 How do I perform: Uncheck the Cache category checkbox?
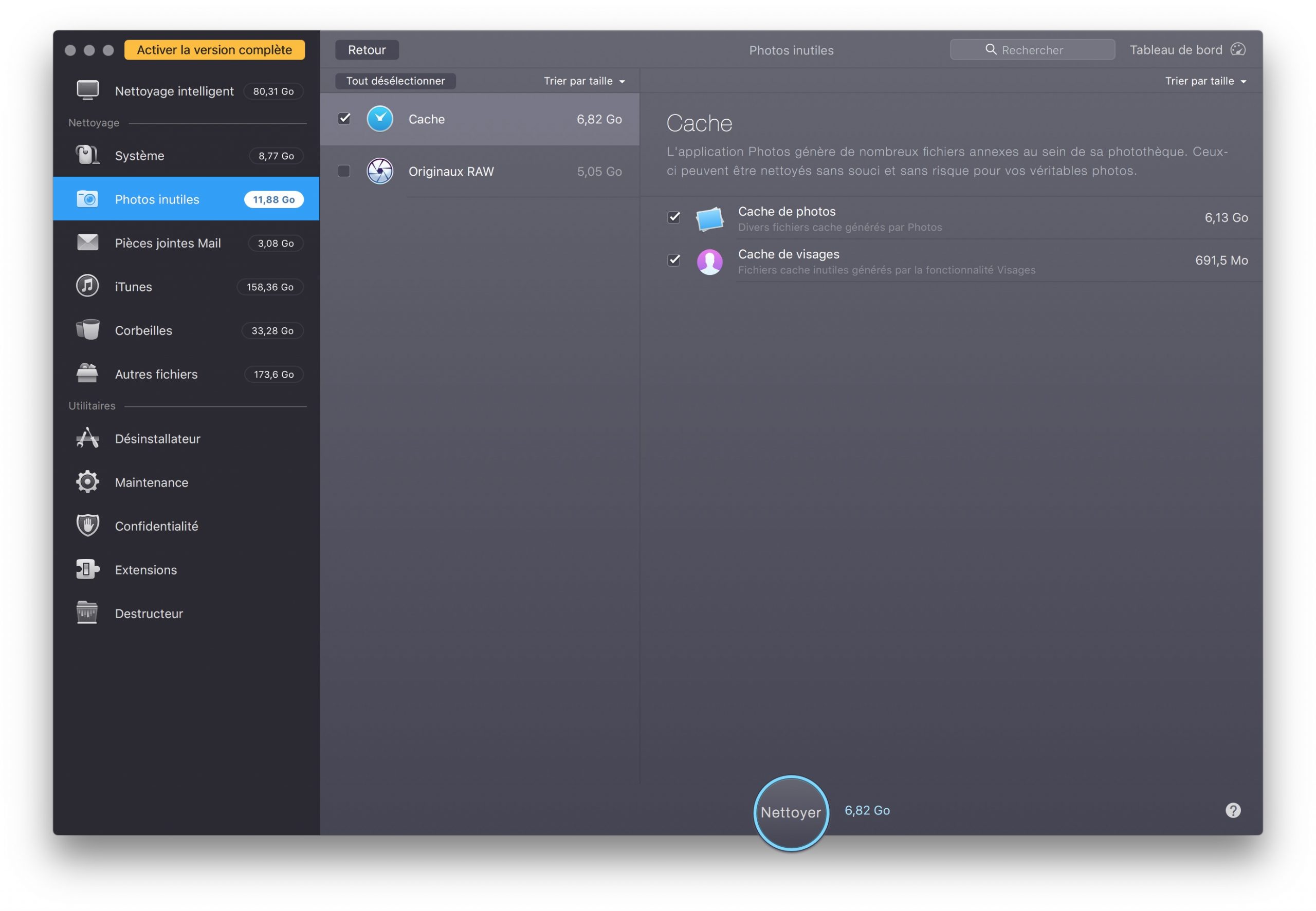coord(344,119)
